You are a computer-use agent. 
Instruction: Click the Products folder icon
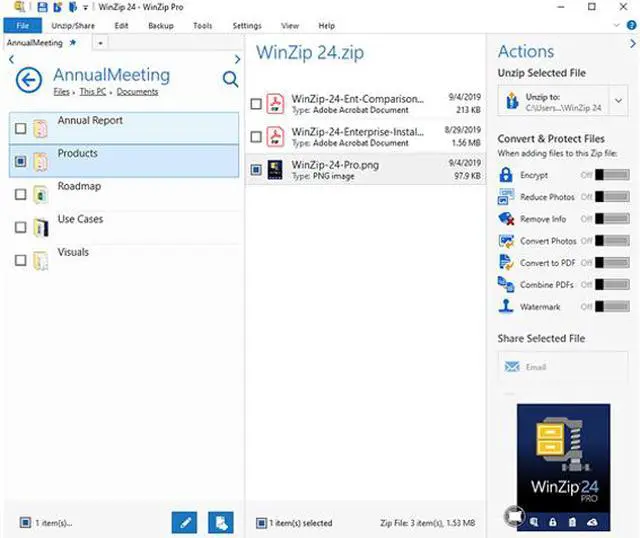pyautogui.click(x=40, y=162)
